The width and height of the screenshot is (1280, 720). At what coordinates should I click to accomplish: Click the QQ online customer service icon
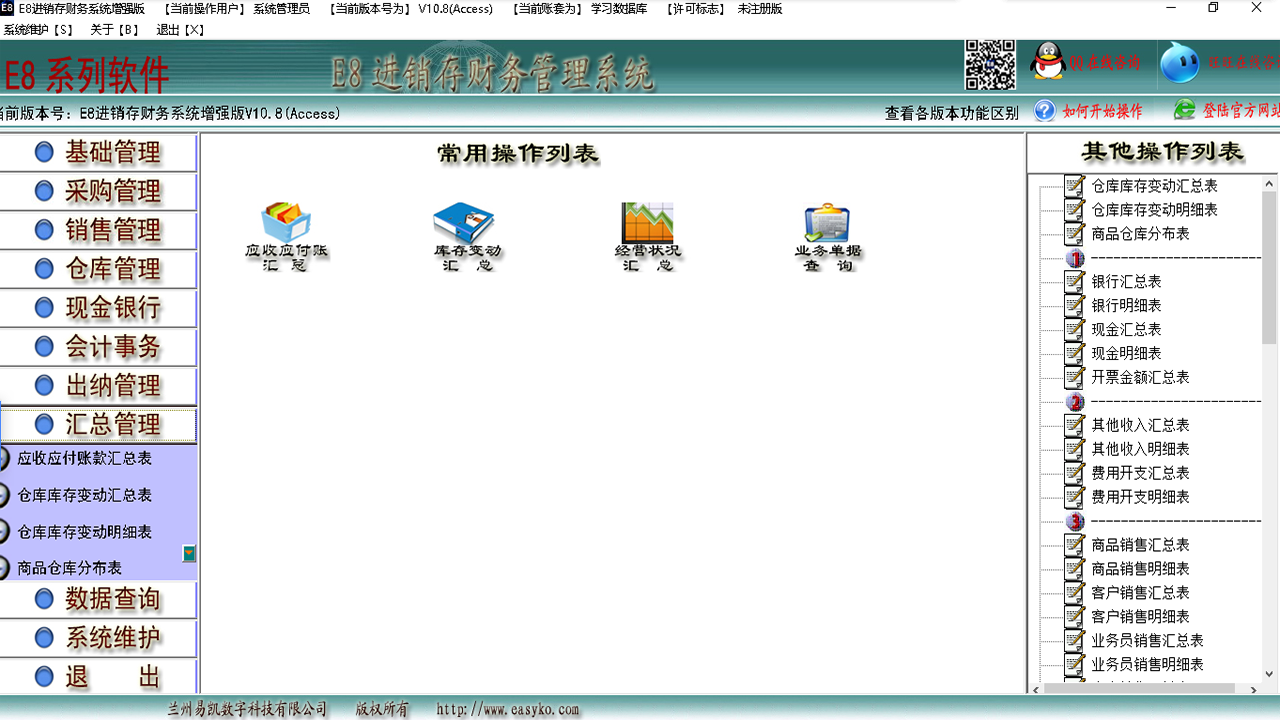point(1046,60)
